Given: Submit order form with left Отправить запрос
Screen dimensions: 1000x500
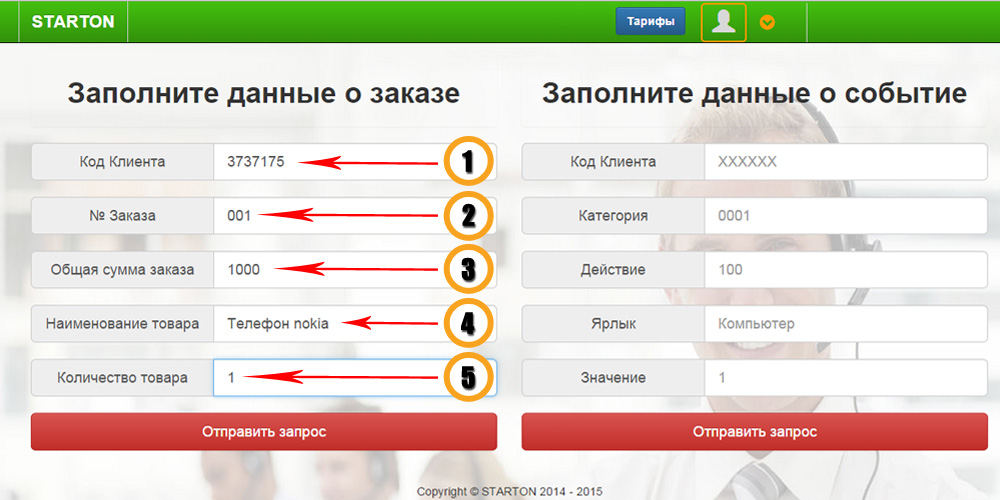Looking at the screenshot, I should point(264,432).
